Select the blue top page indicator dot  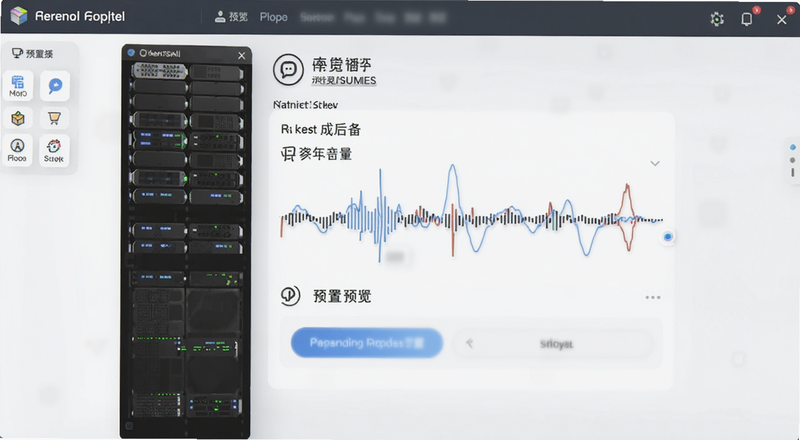[x=792, y=147]
